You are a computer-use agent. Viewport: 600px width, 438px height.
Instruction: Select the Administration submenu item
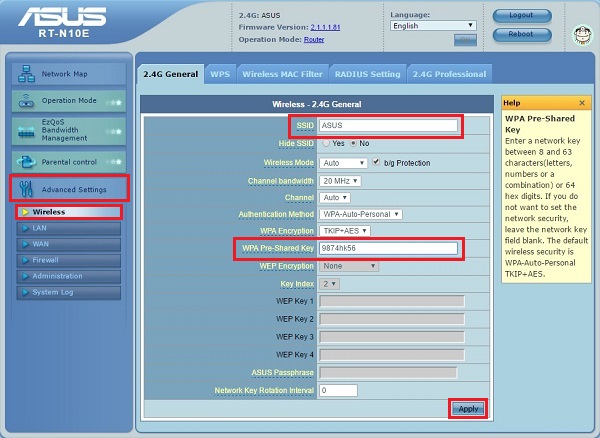[69, 276]
